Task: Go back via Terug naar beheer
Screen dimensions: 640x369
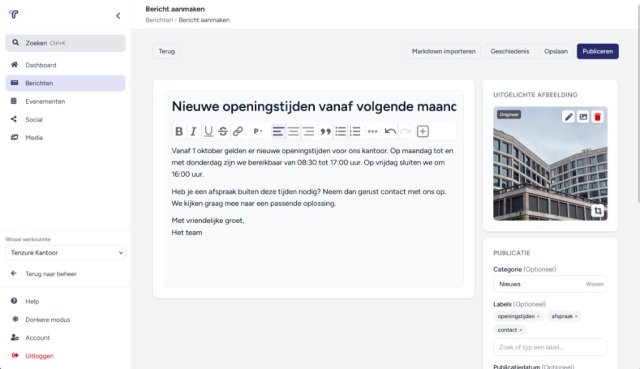Action: [x=65, y=274]
